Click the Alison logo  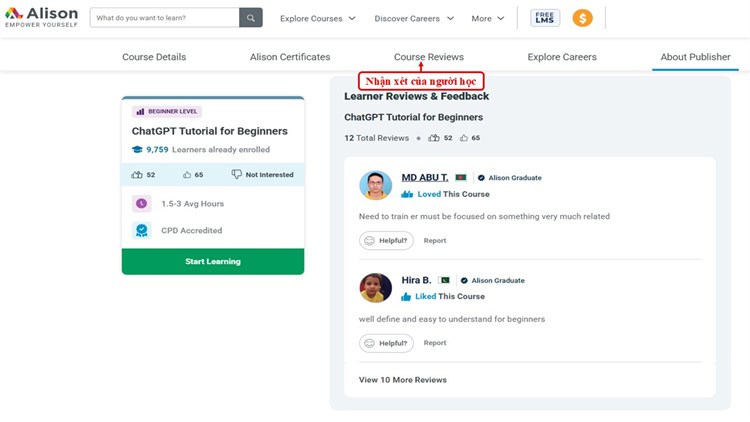point(41,17)
